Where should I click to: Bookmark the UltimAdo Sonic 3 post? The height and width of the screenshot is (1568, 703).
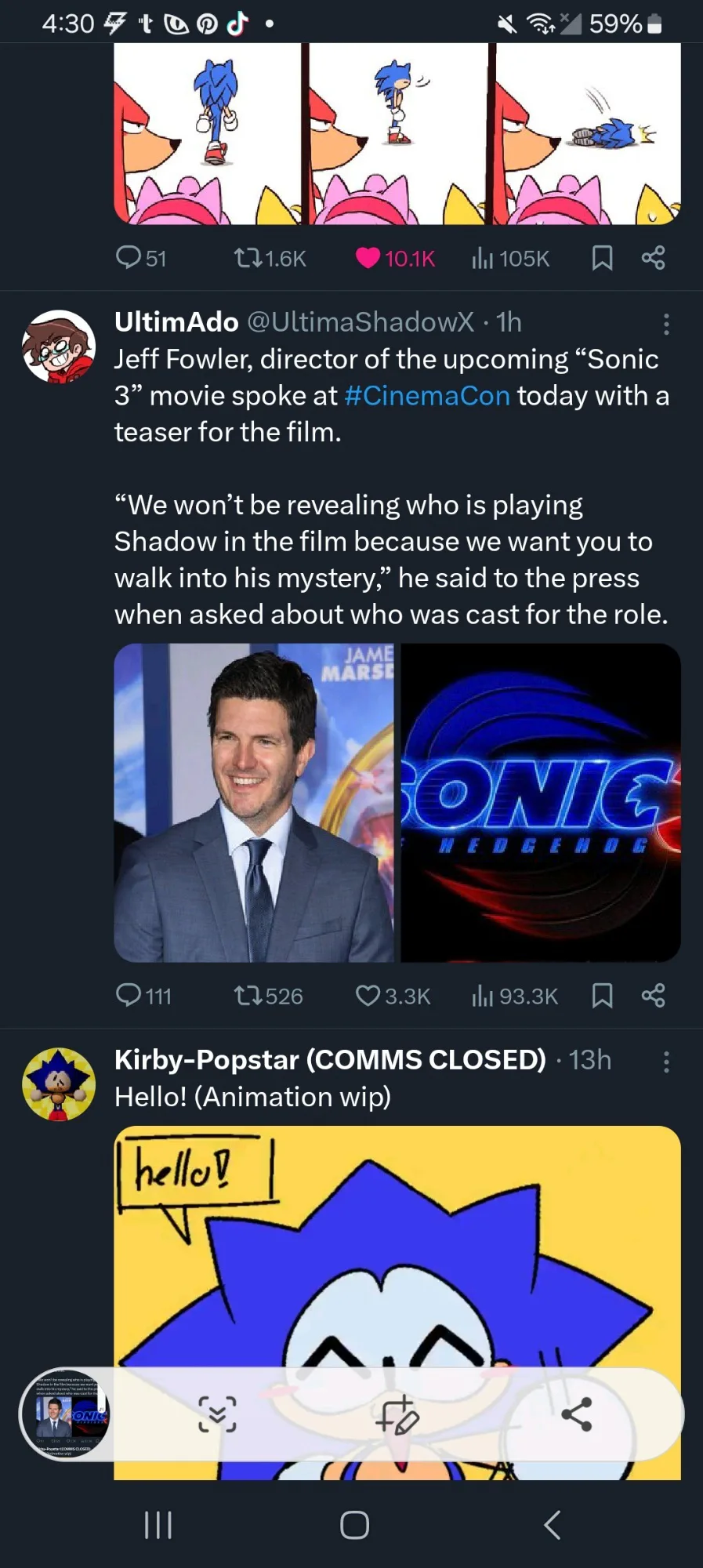pyautogui.click(x=602, y=996)
